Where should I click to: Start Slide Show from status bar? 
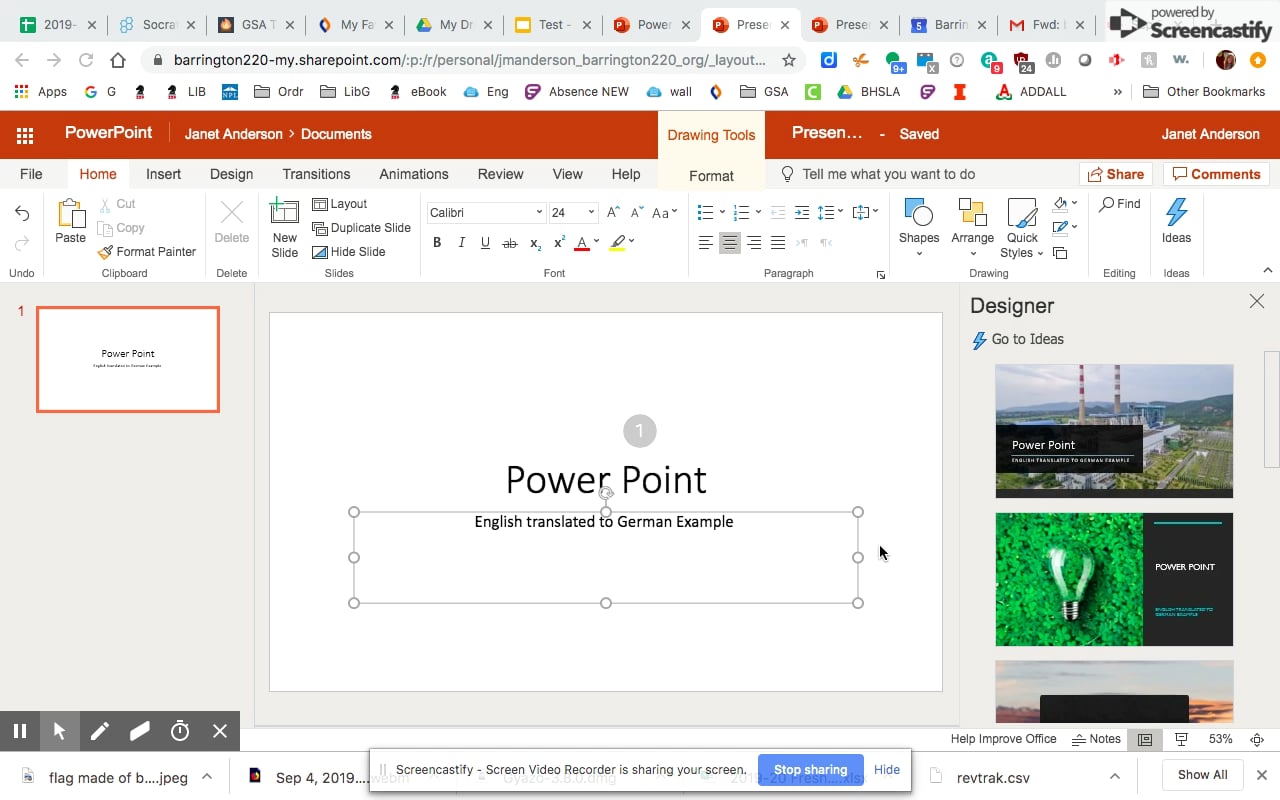coord(1181,739)
